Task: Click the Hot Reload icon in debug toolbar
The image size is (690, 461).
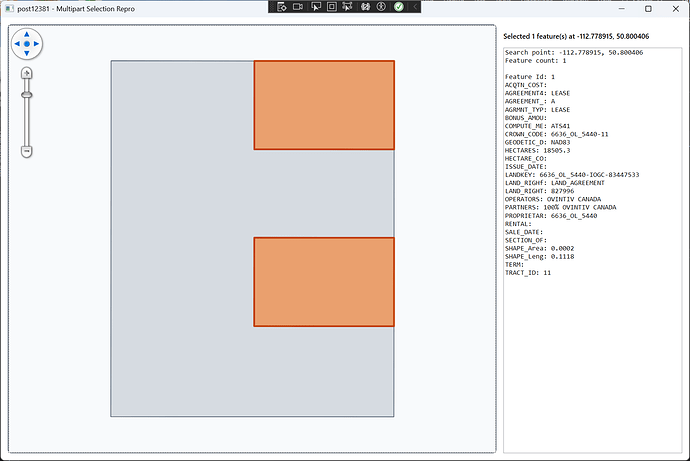Action: tap(365, 7)
